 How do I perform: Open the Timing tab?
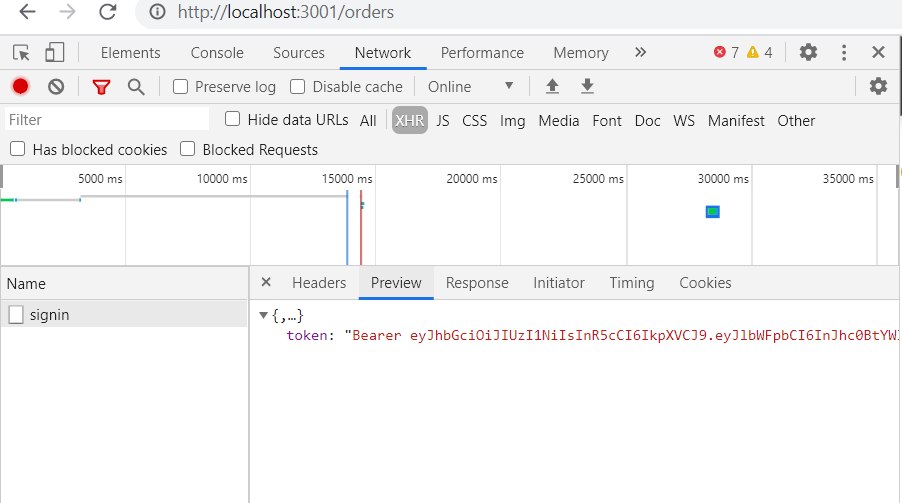(632, 283)
